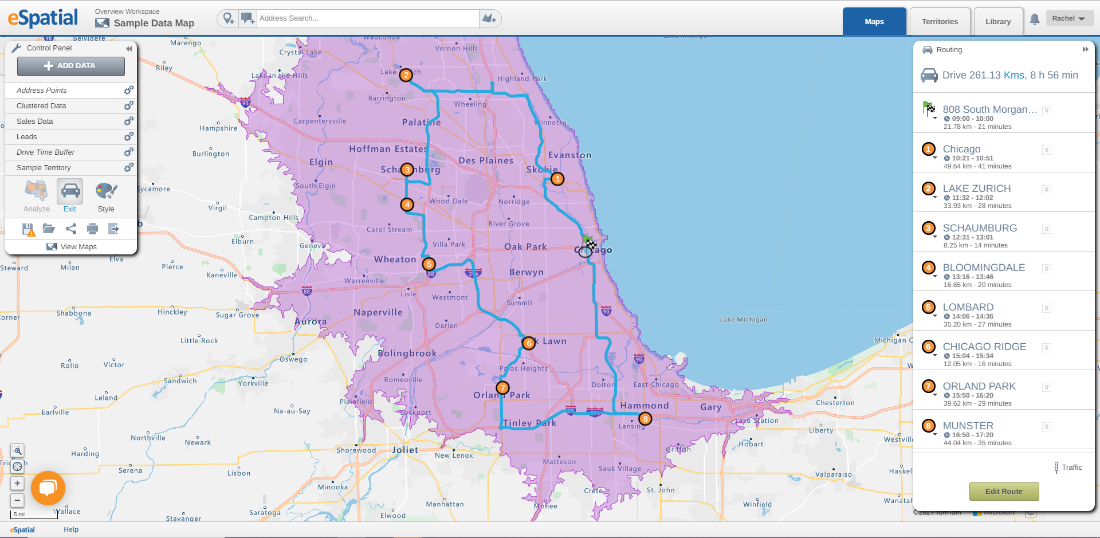Viewport: 1100px width, 538px height.
Task: Recenter the map with the target icon
Action: click(18, 466)
